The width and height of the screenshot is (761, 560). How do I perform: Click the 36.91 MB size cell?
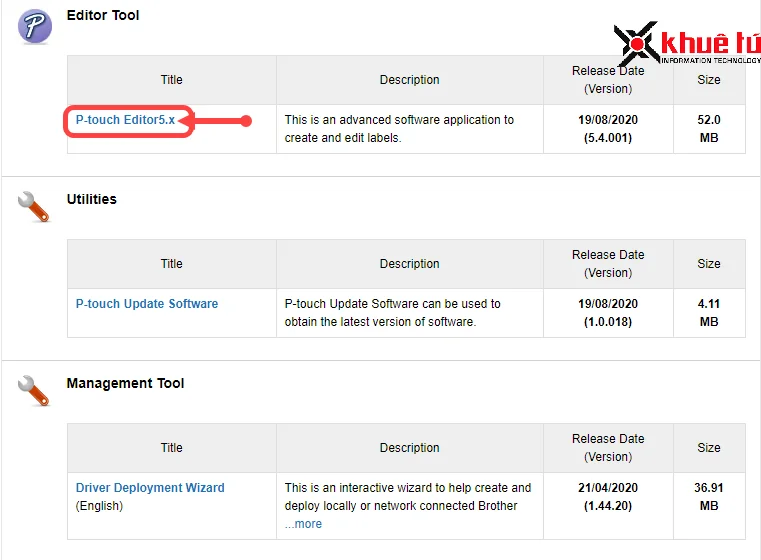709,497
